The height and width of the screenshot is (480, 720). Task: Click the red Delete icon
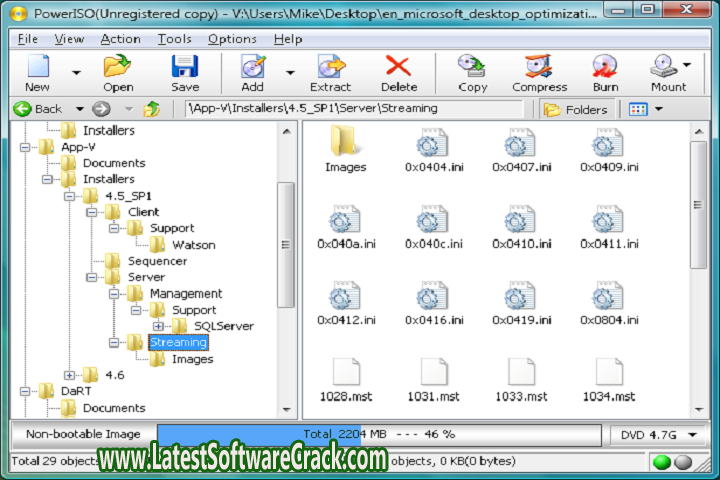point(399,68)
